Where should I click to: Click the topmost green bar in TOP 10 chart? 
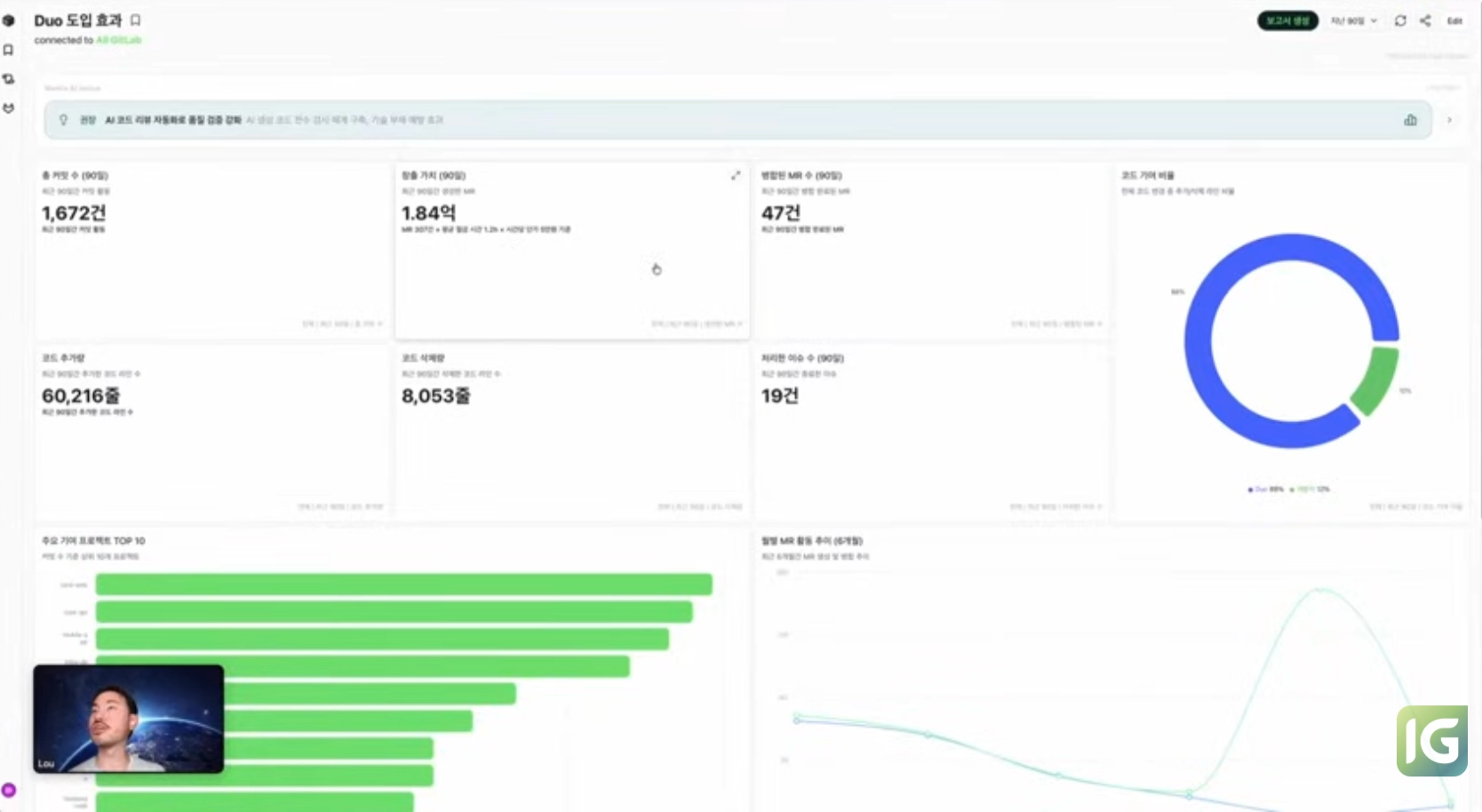(403, 585)
